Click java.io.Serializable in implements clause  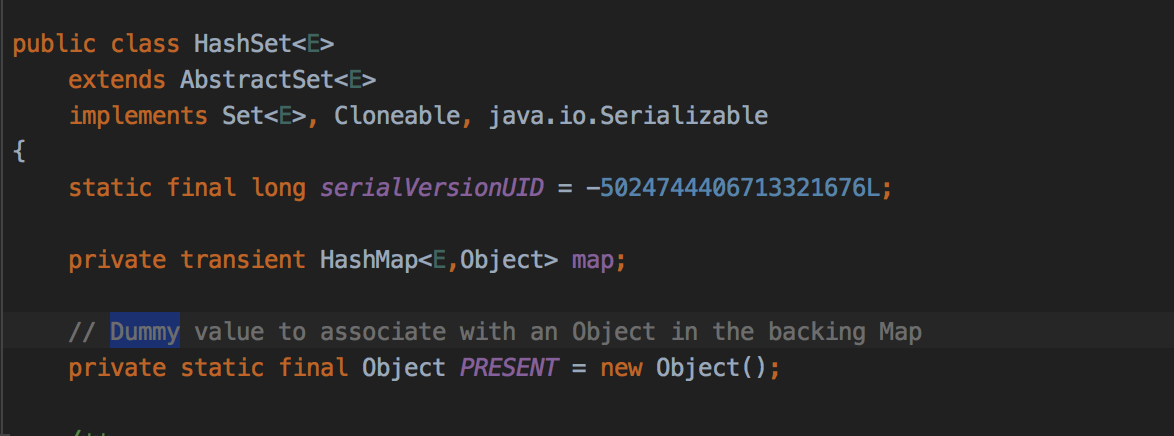click(x=628, y=116)
